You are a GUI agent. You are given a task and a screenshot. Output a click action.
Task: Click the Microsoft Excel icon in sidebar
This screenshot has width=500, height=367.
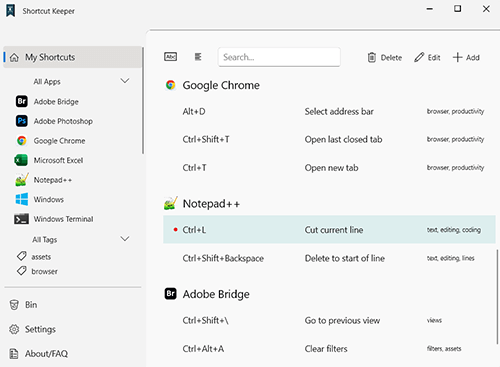[x=21, y=160]
